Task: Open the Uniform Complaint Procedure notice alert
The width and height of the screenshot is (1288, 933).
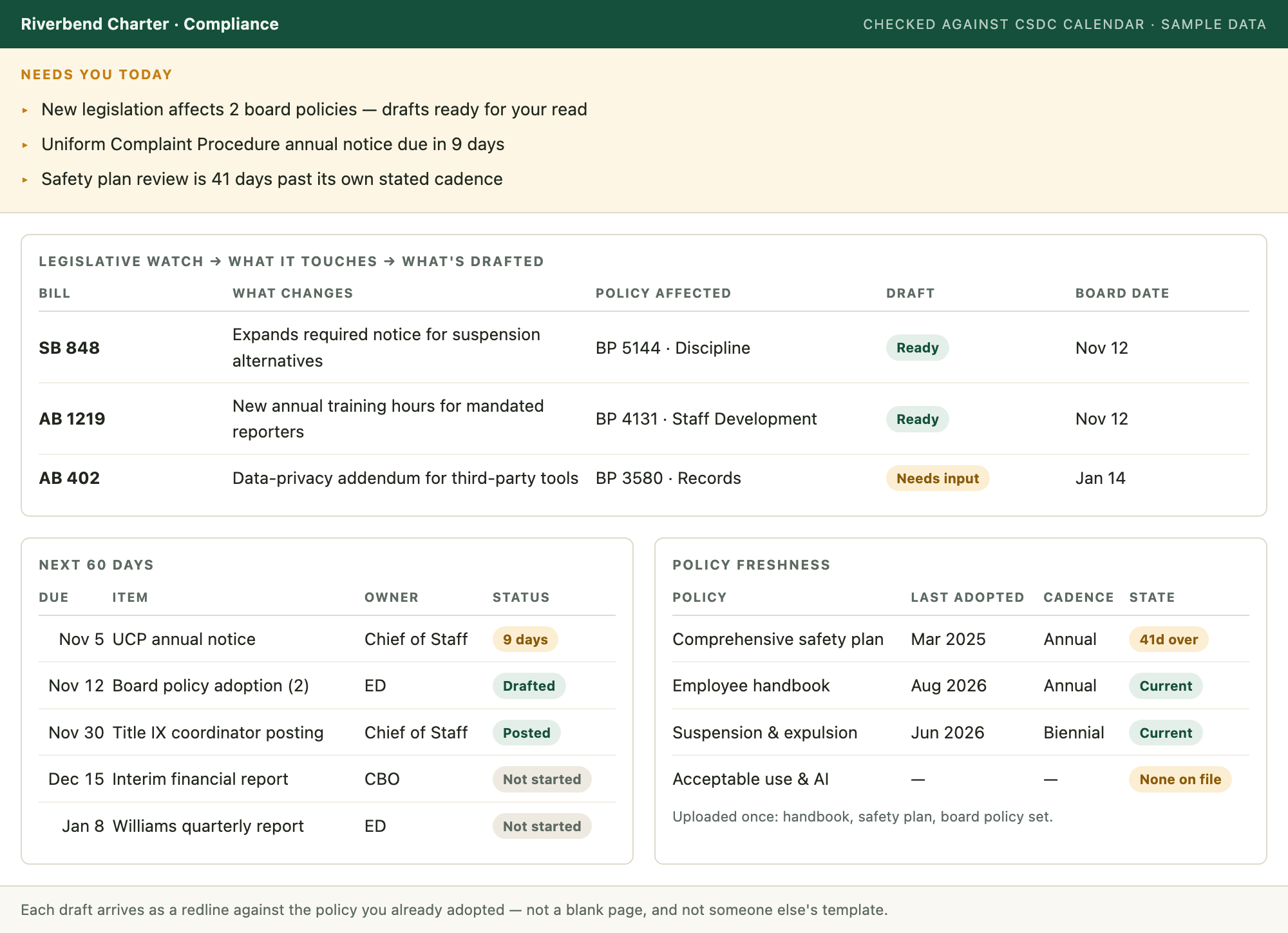Action: pos(273,144)
